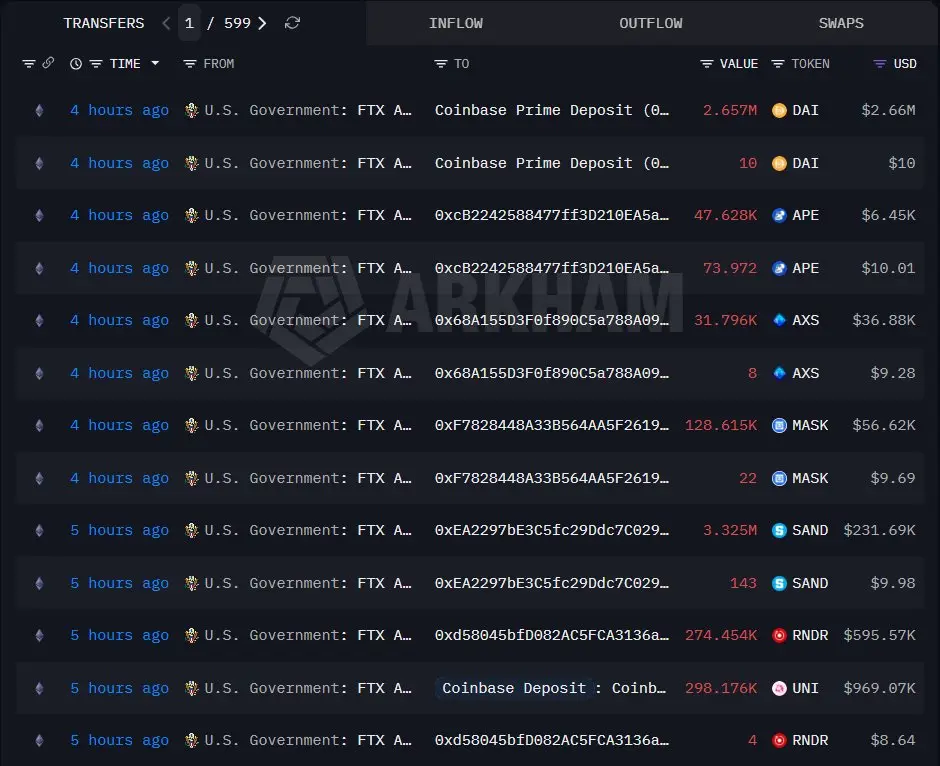
Task: Click the APE token icon in the 73.972 row
Action: [779, 268]
